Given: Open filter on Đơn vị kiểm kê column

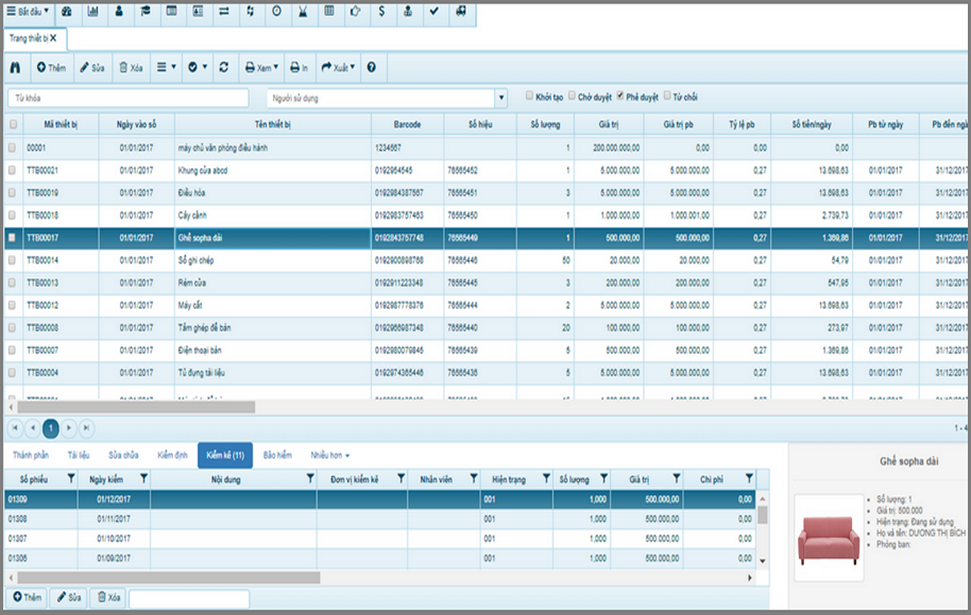Looking at the screenshot, I should pos(401,479).
